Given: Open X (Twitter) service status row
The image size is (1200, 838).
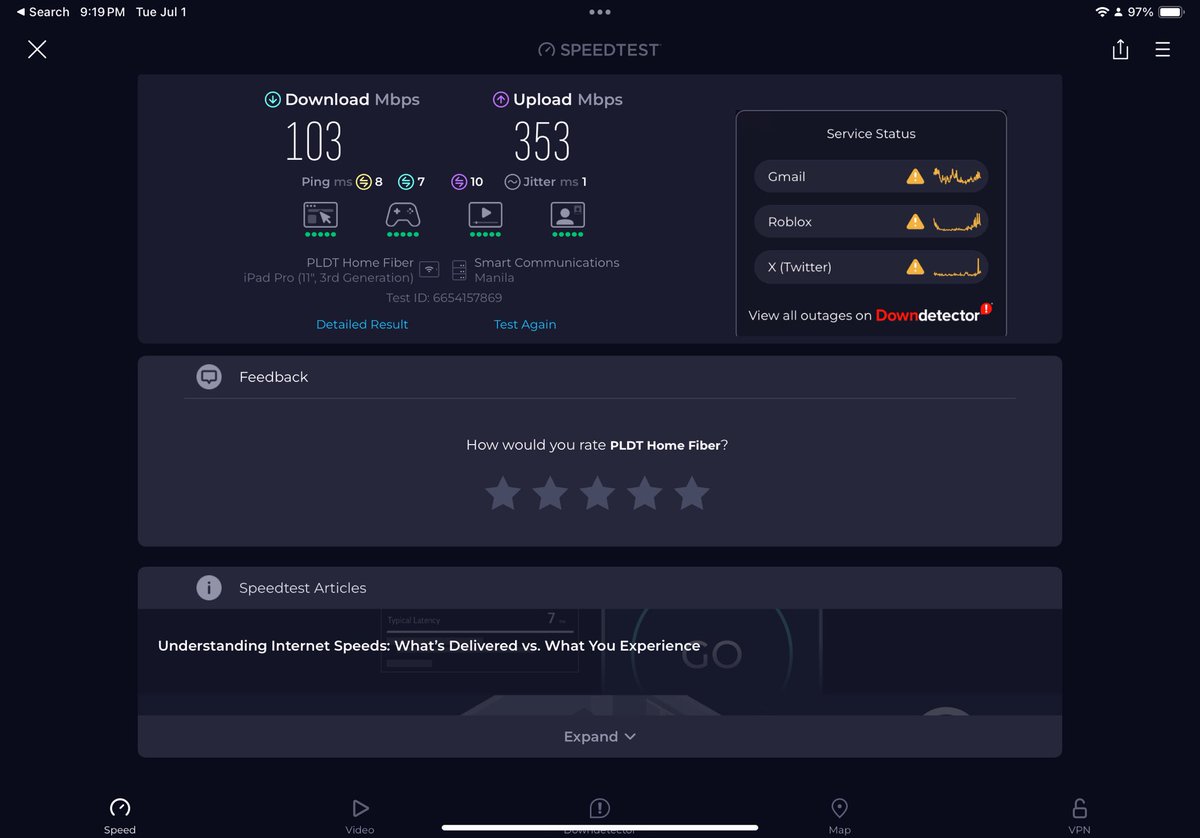Looking at the screenshot, I should pos(871,267).
